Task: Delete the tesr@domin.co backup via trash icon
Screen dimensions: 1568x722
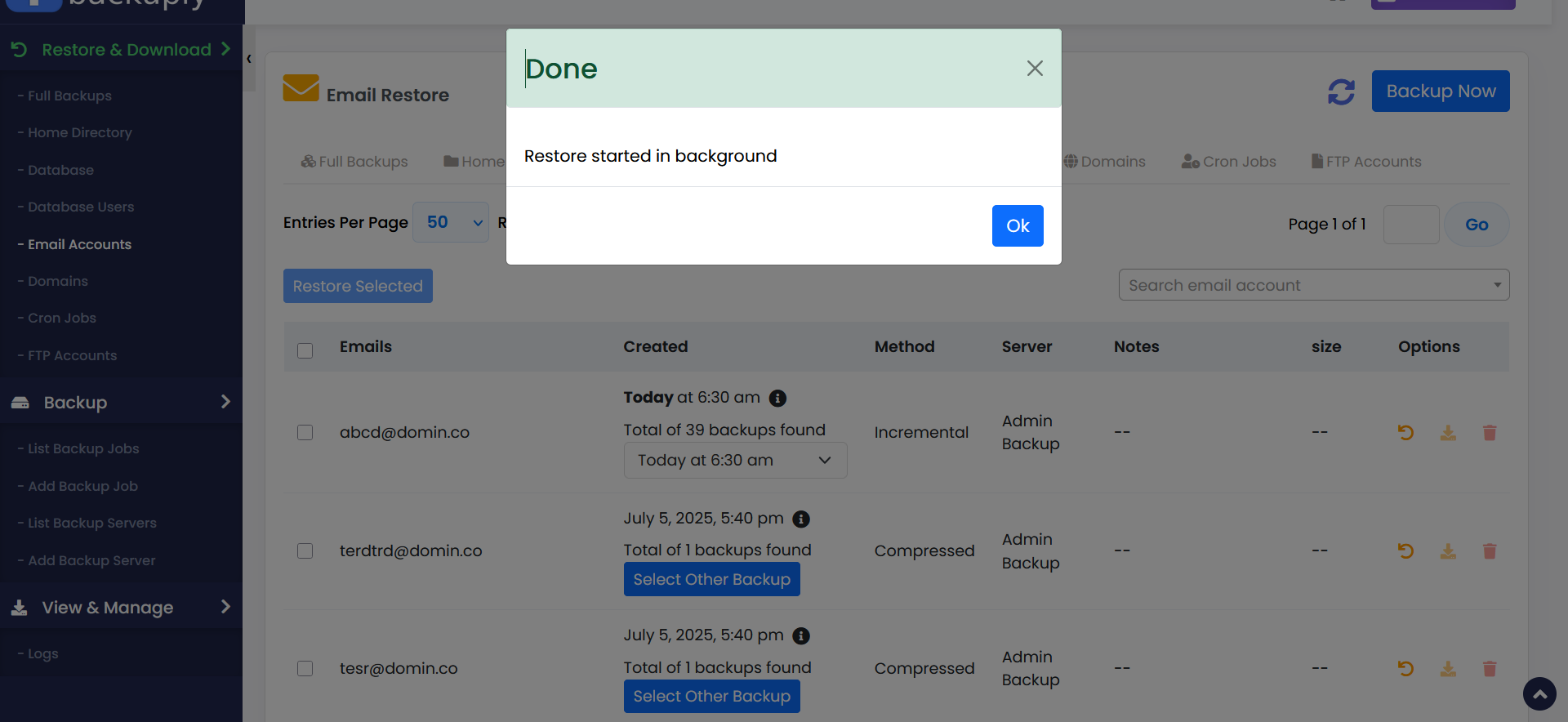Action: pos(1490,669)
